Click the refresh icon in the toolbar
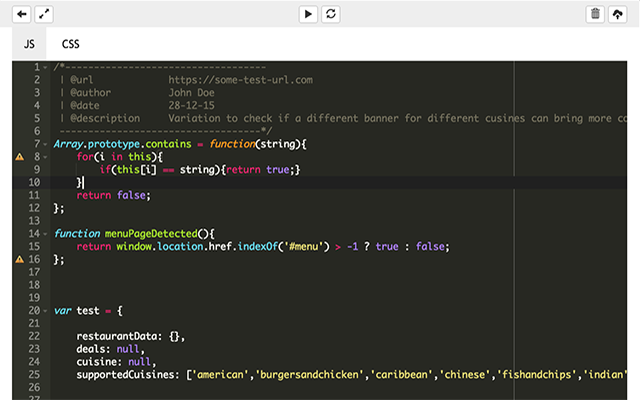The image size is (640, 400). click(x=331, y=14)
